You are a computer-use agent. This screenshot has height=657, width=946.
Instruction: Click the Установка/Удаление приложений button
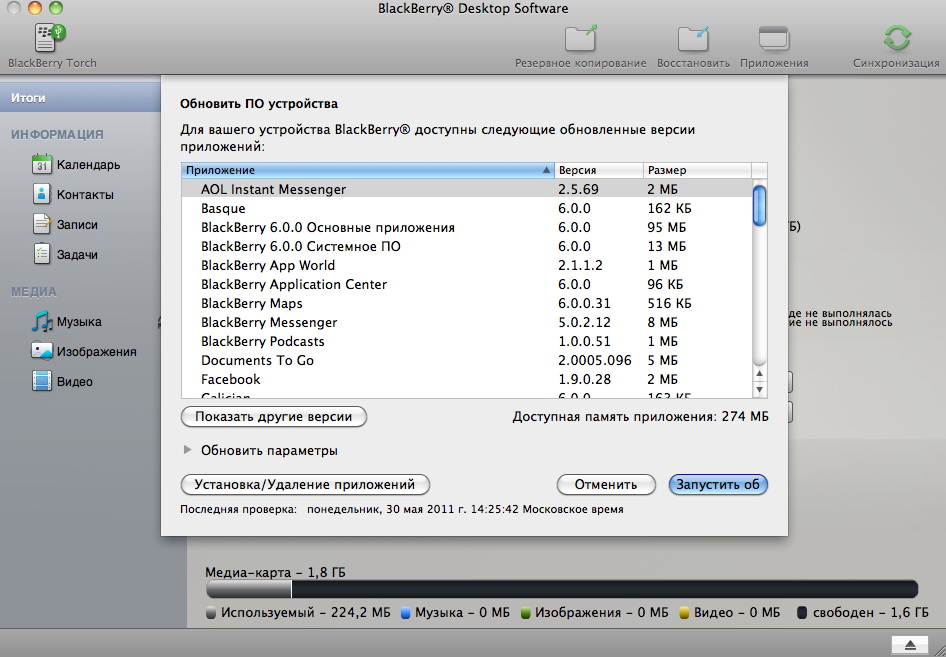305,484
